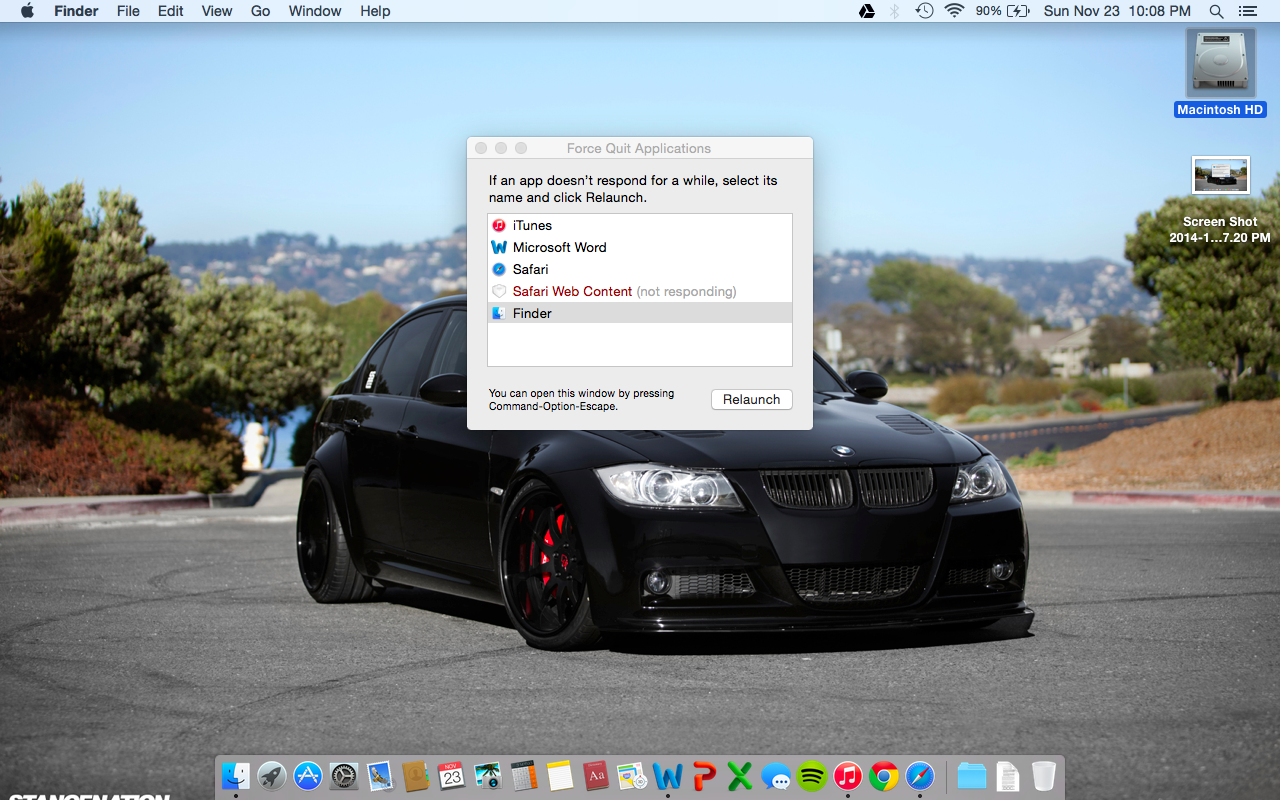Open Spotify from the Dock
This screenshot has height=800, width=1280.
coord(812,775)
